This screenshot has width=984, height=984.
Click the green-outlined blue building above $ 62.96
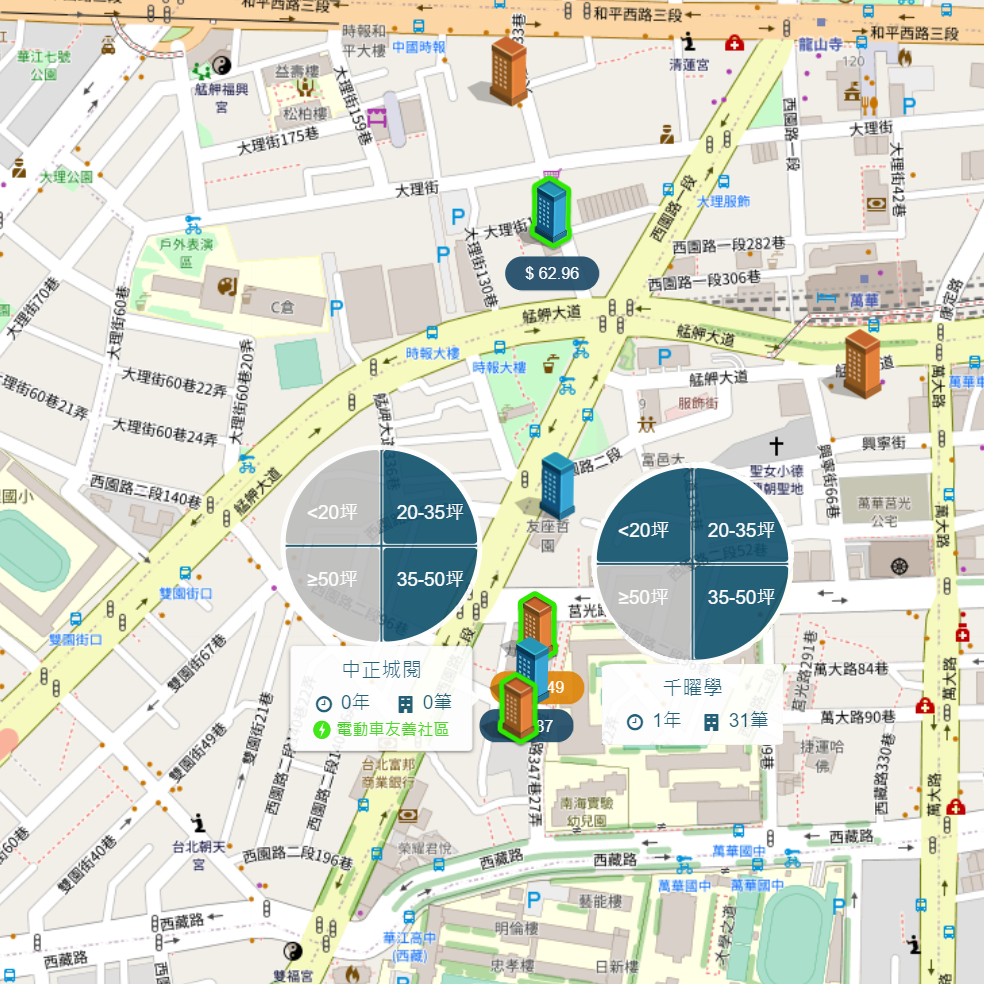(x=551, y=211)
